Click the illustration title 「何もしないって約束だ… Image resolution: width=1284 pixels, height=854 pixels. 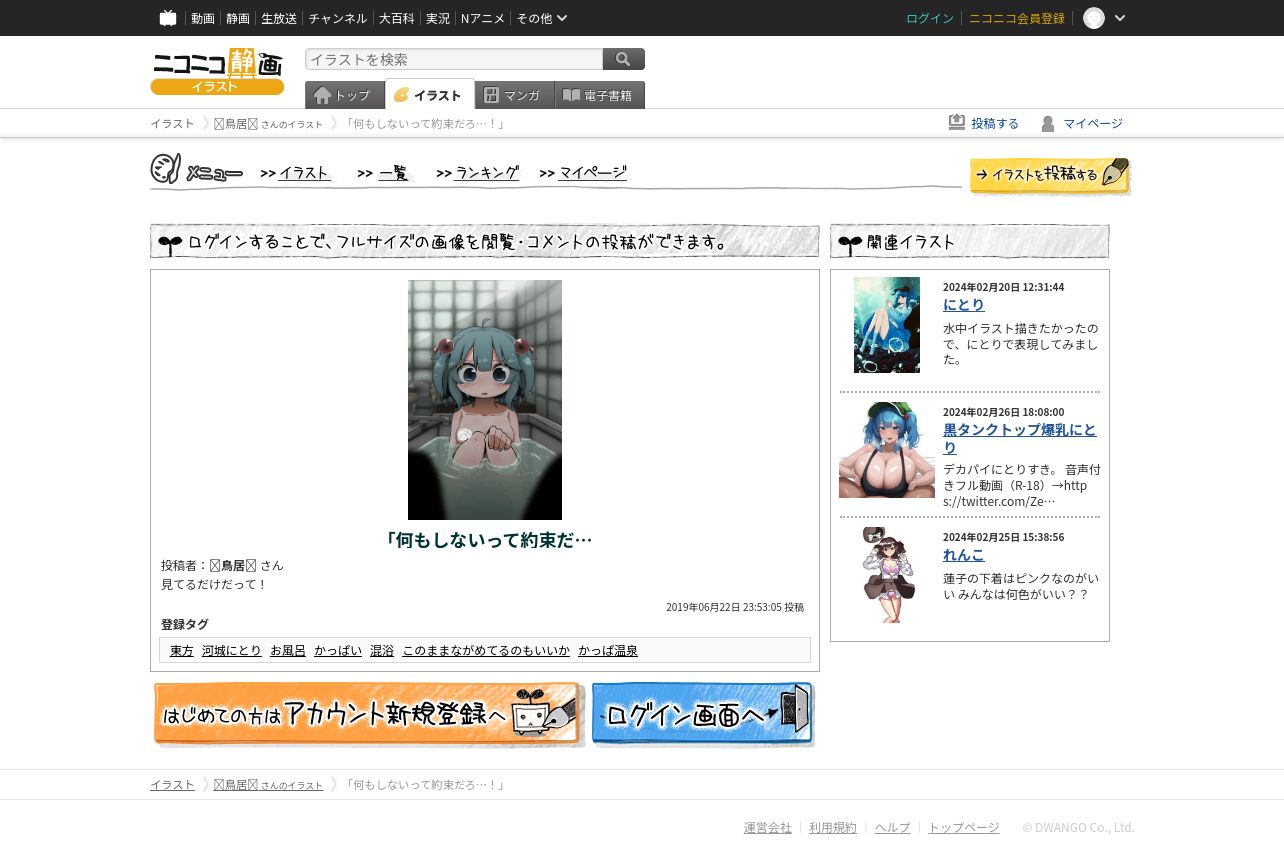[485, 540]
